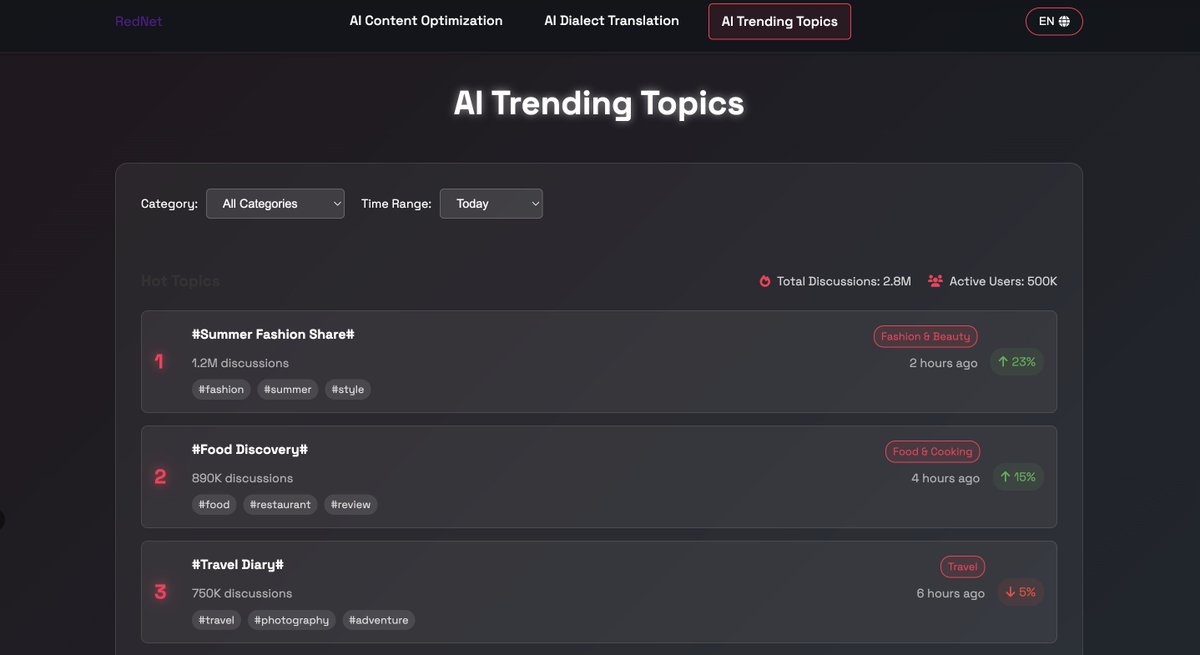
Task: Click the Fashion & Beauty category badge
Action: click(x=925, y=335)
